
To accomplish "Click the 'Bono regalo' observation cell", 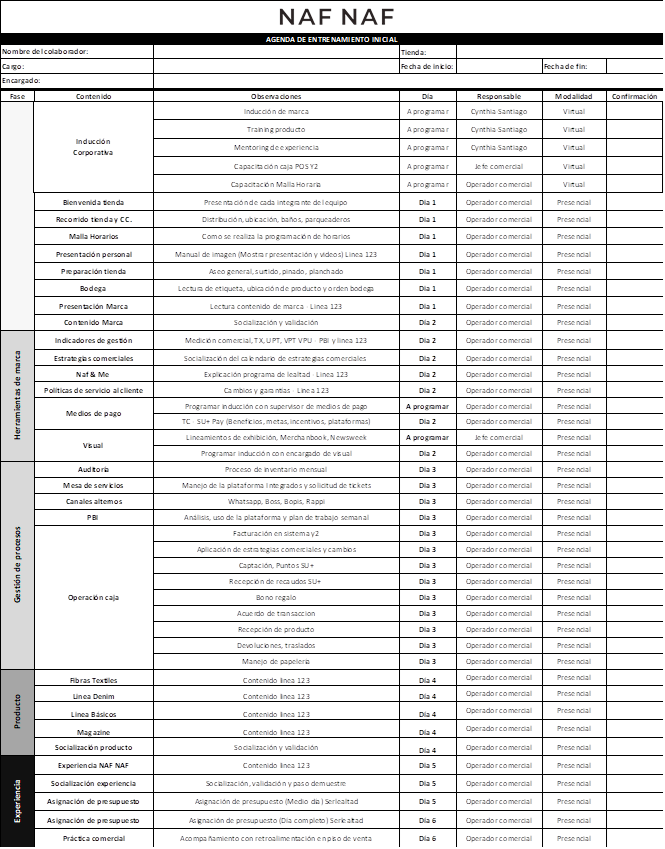I will pyautogui.click(x=276, y=598).
